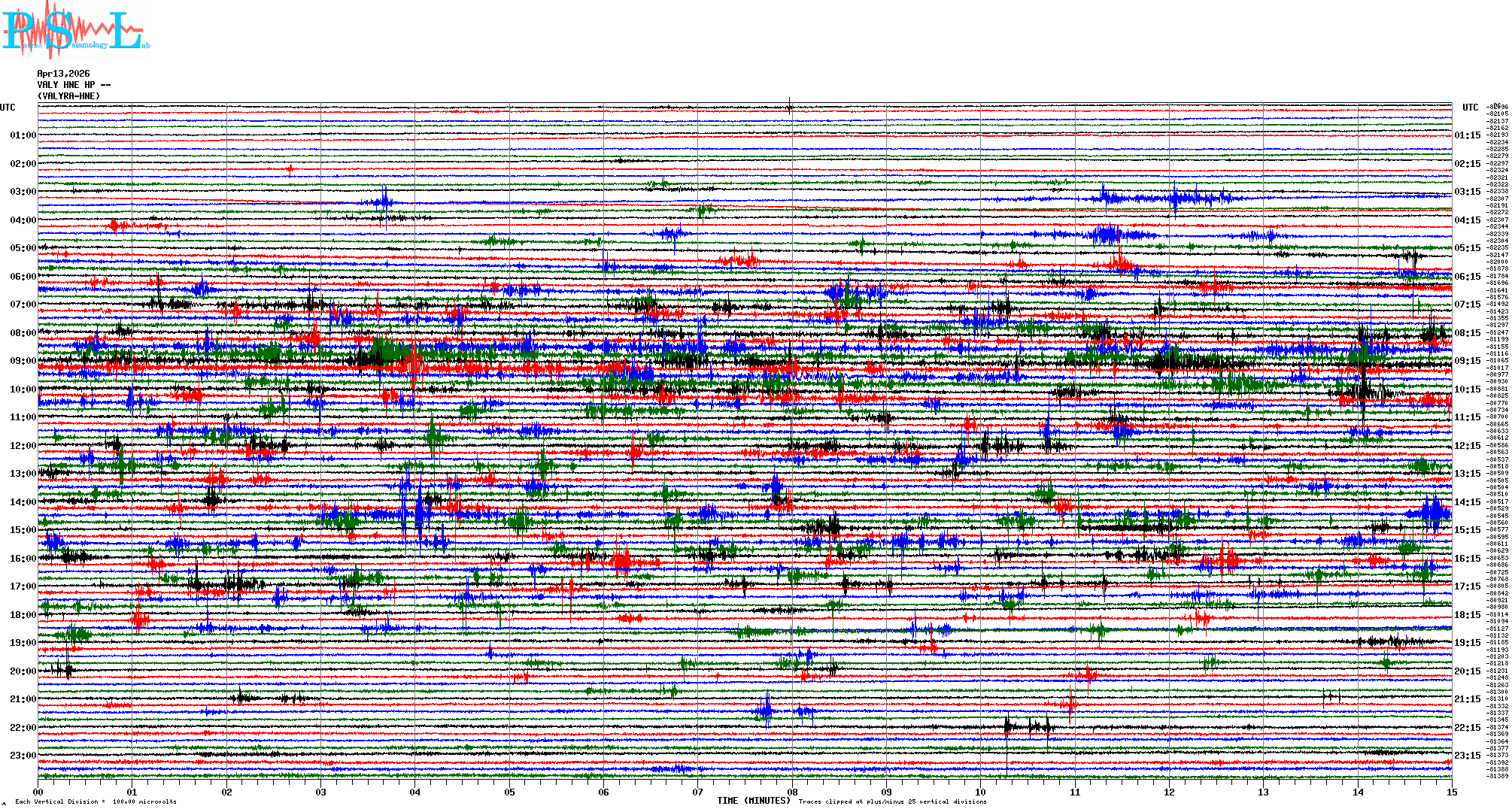Click the 10:15 time label on right
Image resolution: width=1512 pixels, height=812 pixels.
coord(1467,389)
